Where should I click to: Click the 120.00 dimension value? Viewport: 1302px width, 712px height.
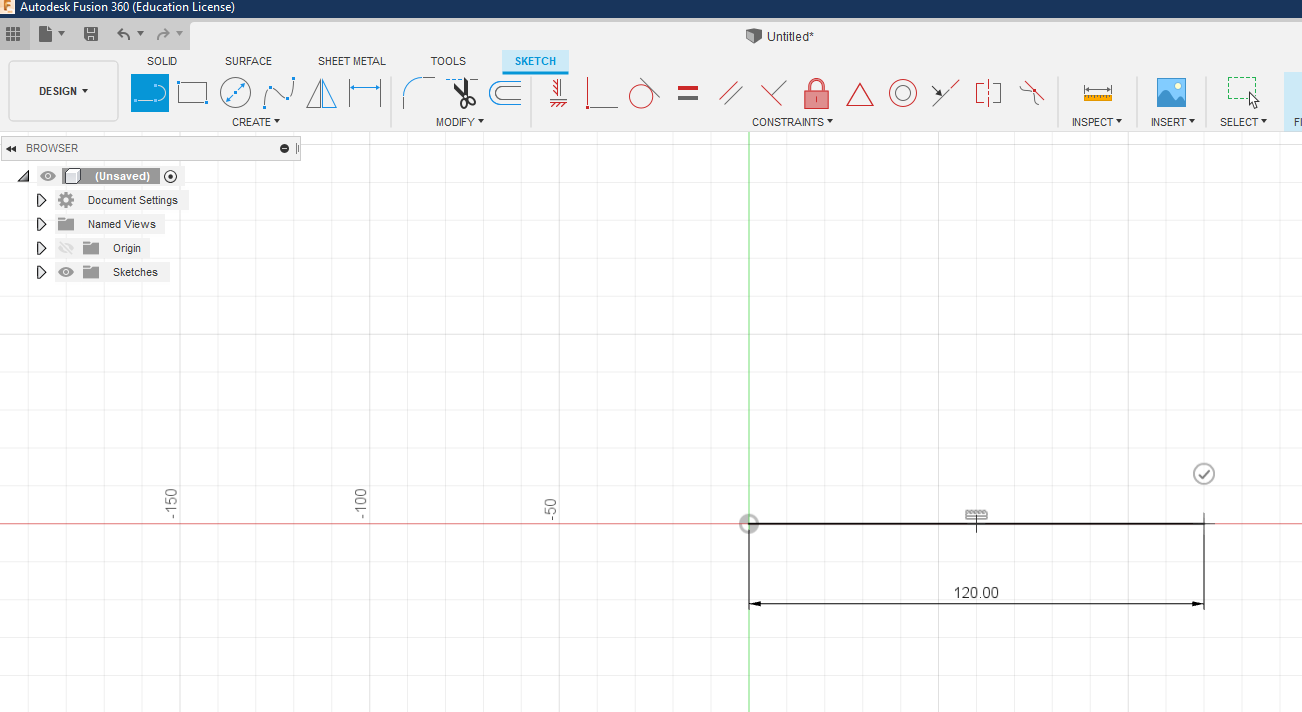(x=976, y=593)
